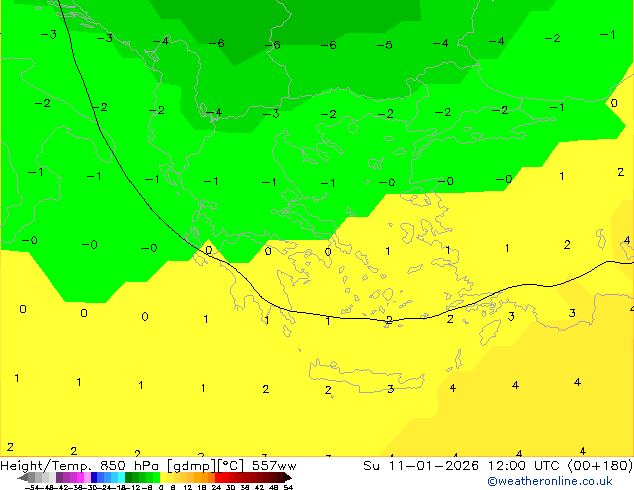The height and width of the screenshot is (490, 634).
Task: Select the magenta swatch in the temperature legend
Action: click(80, 477)
